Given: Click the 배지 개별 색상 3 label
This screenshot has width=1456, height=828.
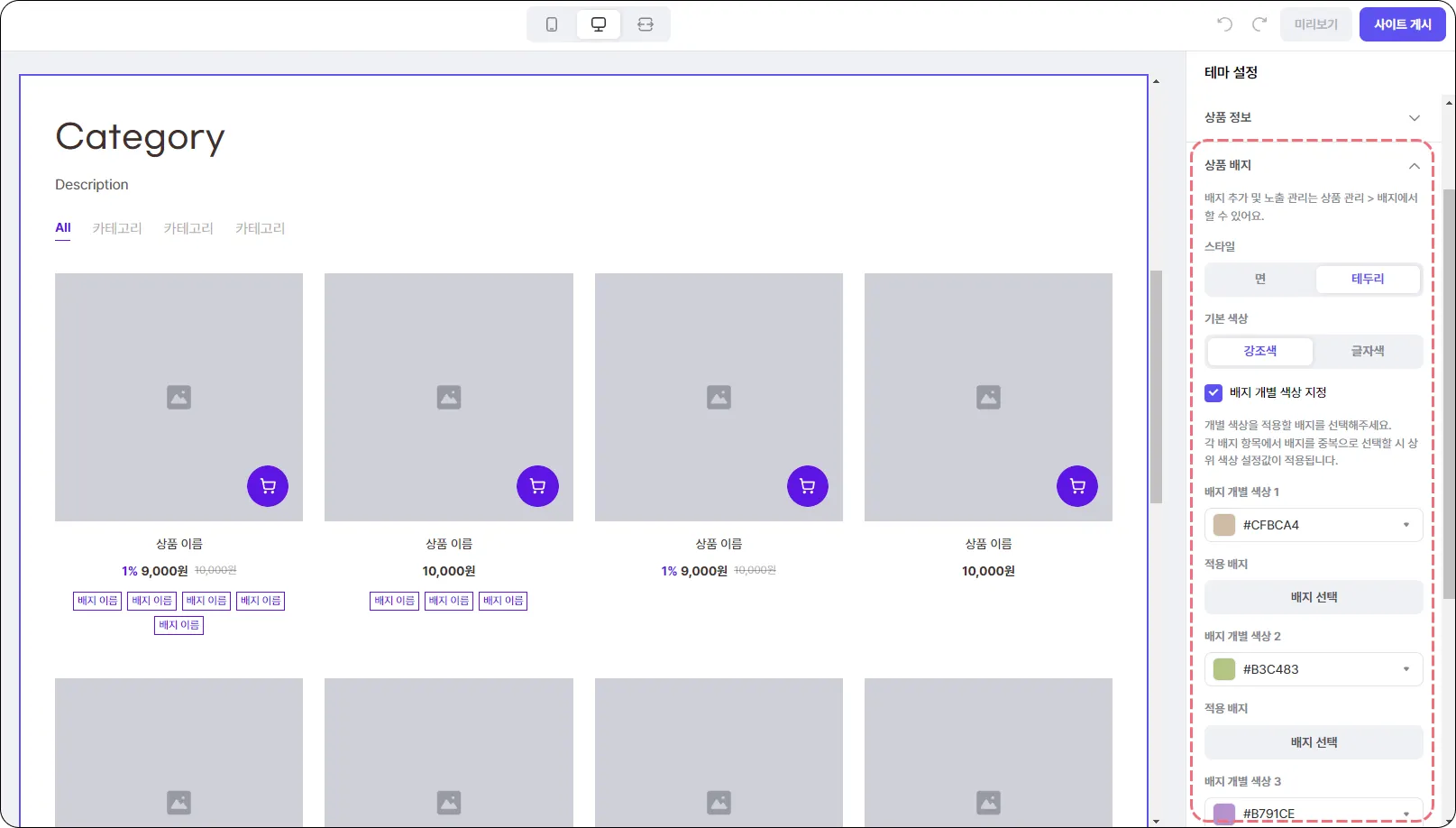Looking at the screenshot, I should (1242, 781).
